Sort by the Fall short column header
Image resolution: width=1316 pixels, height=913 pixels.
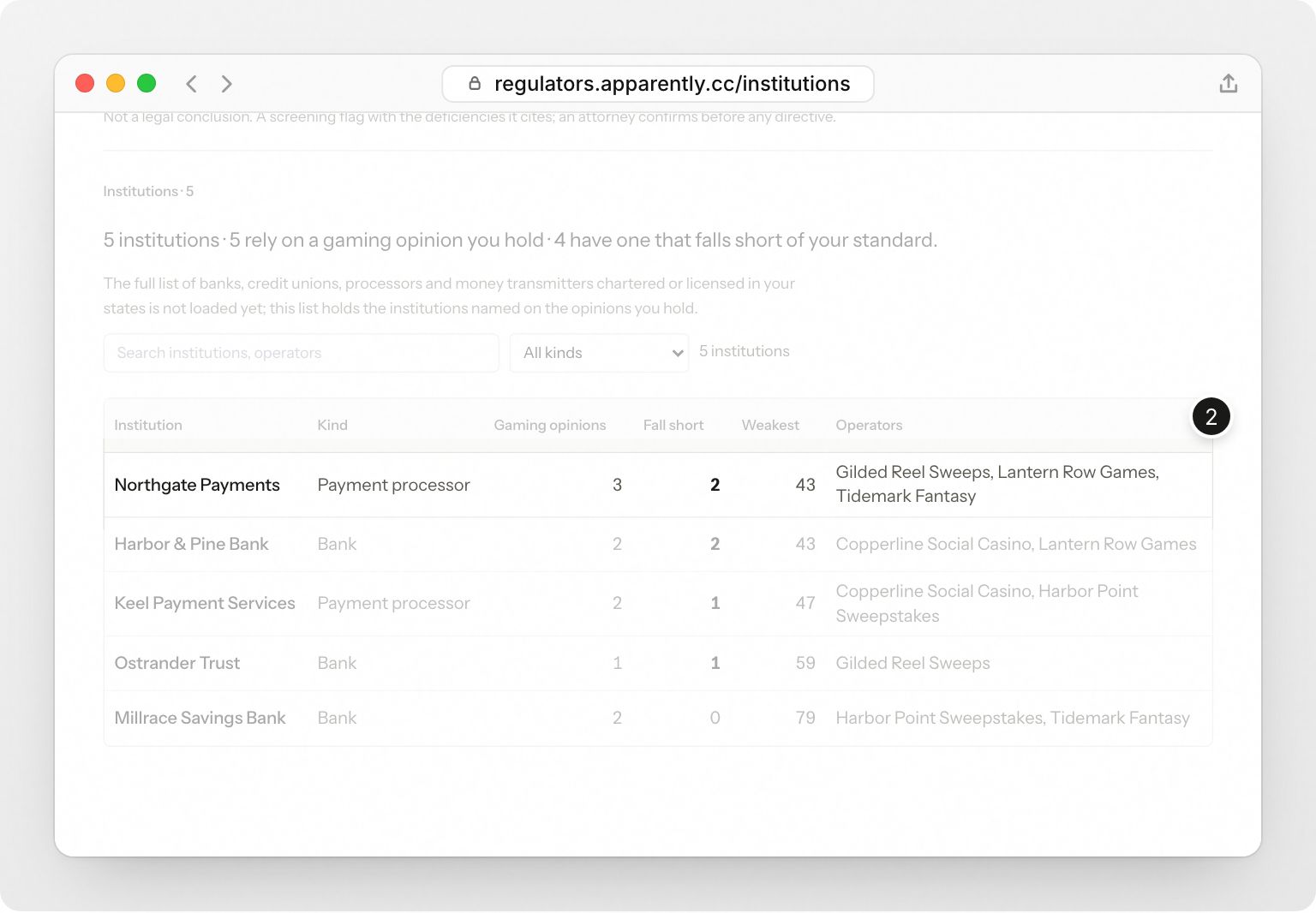[x=673, y=425]
